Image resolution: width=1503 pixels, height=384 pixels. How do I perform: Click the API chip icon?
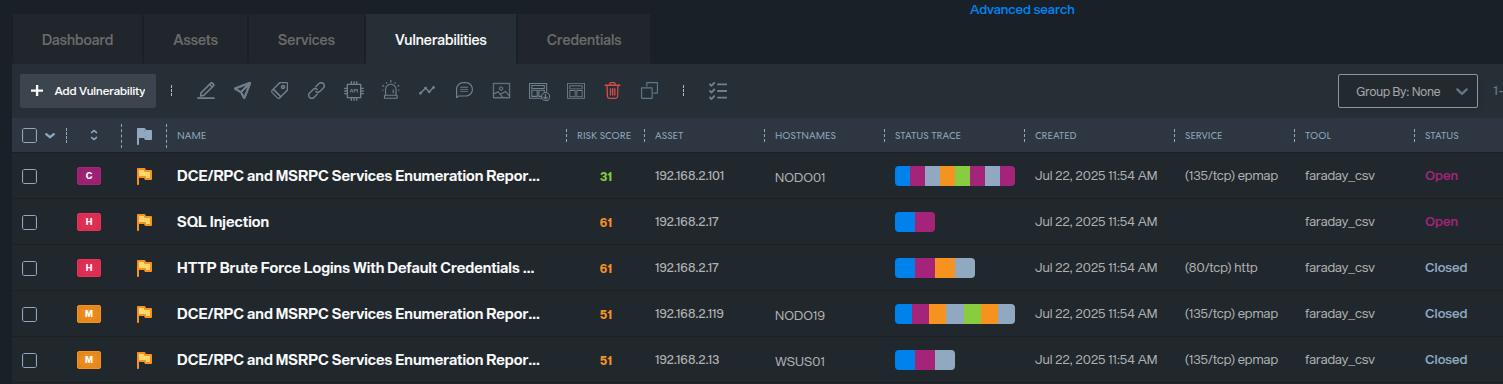pos(353,91)
